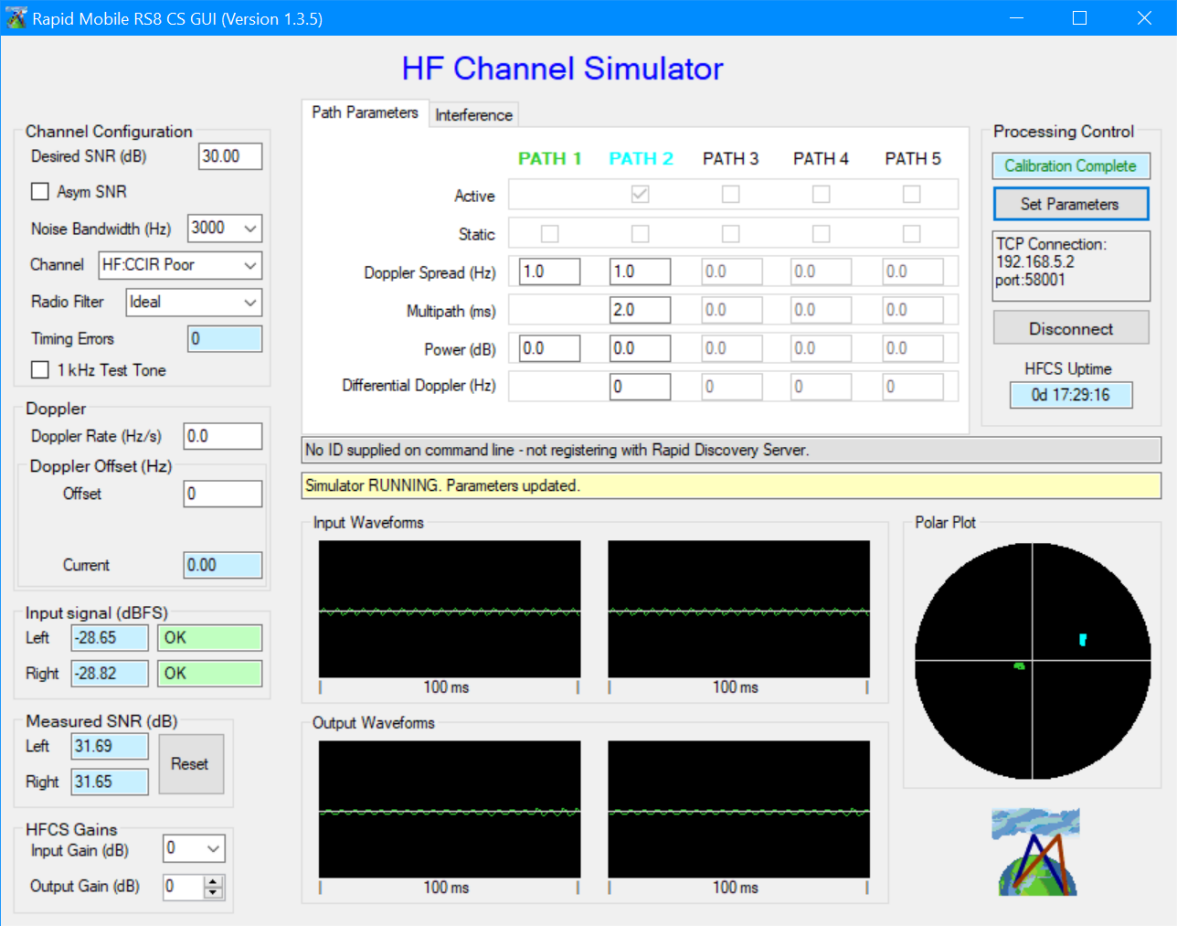This screenshot has height=926, width=1177.
Task: Click the Left measured SNR value 31.69
Action: pyautogui.click(x=110, y=746)
